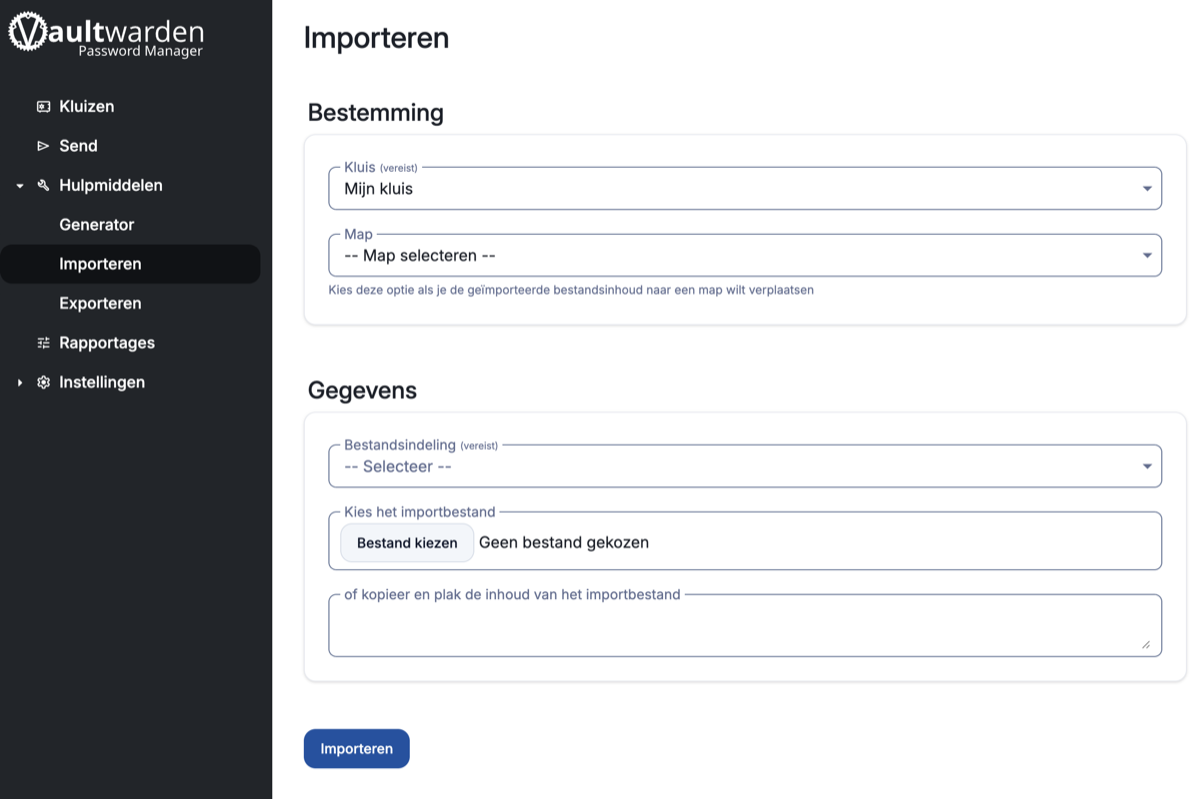Open Instellingen in the sidebar
Image resolution: width=1200 pixels, height=799 pixels.
point(101,382)
